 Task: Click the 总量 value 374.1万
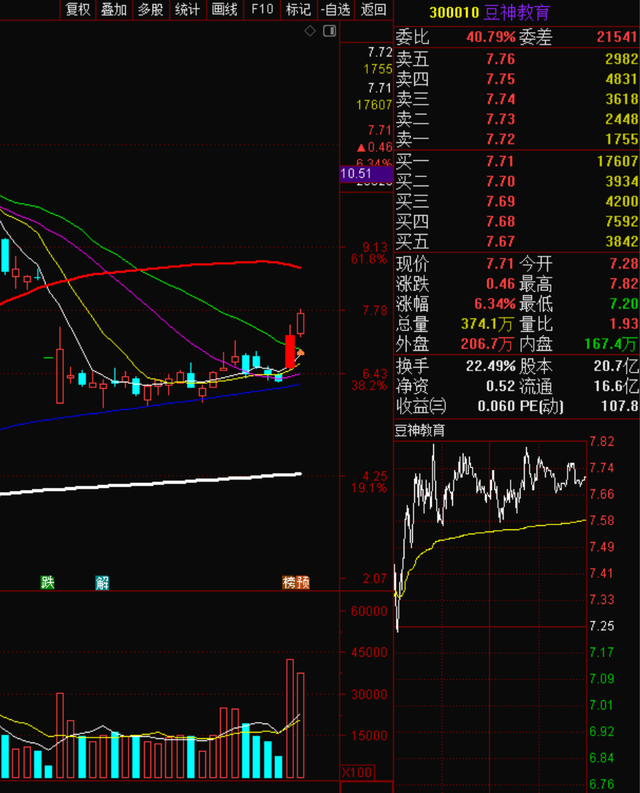487,324
